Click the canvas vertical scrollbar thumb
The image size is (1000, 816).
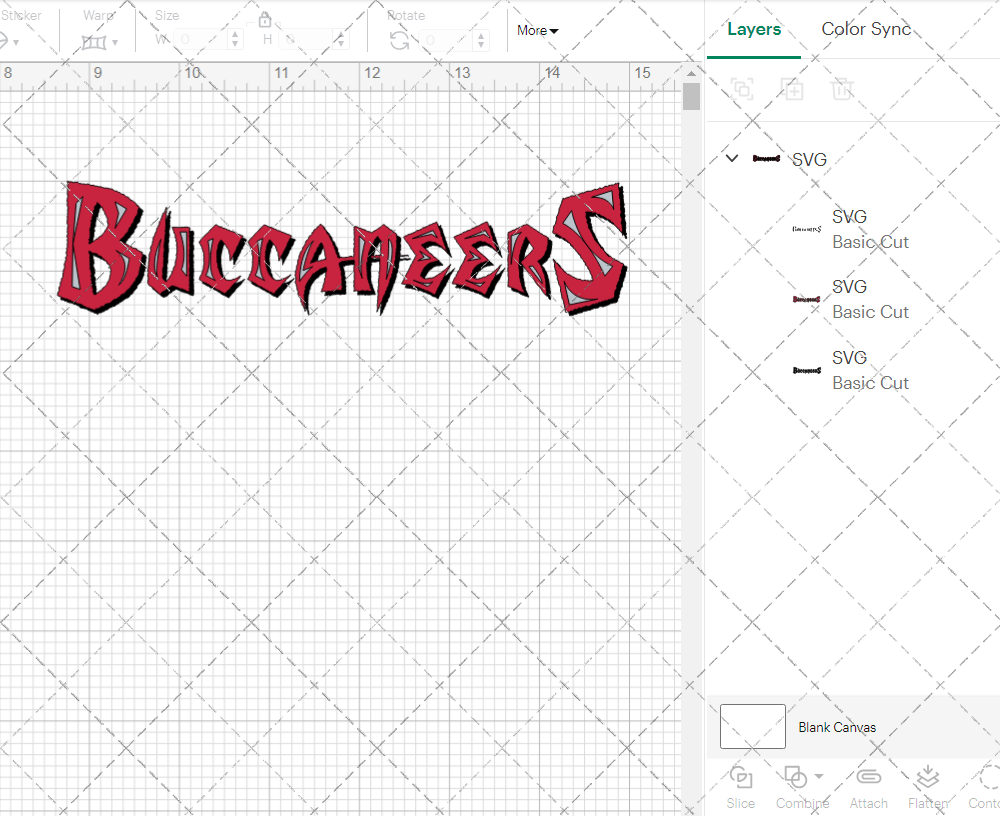pos(691,98)
